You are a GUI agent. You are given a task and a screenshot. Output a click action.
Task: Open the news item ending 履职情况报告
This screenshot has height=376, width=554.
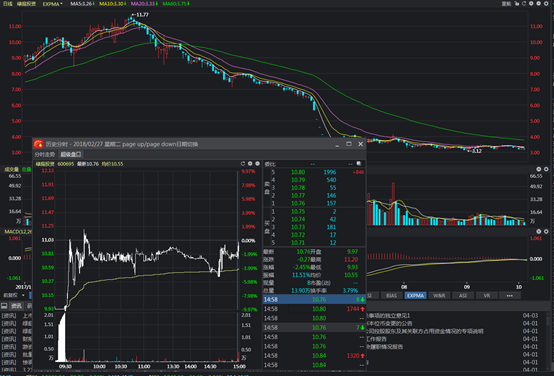[x=452, y=347]
